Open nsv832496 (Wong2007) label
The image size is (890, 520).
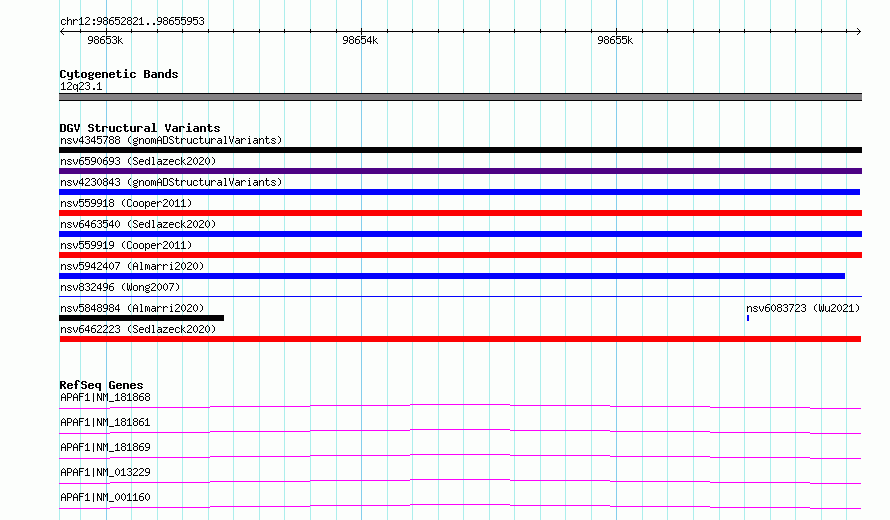coord(120,287)
